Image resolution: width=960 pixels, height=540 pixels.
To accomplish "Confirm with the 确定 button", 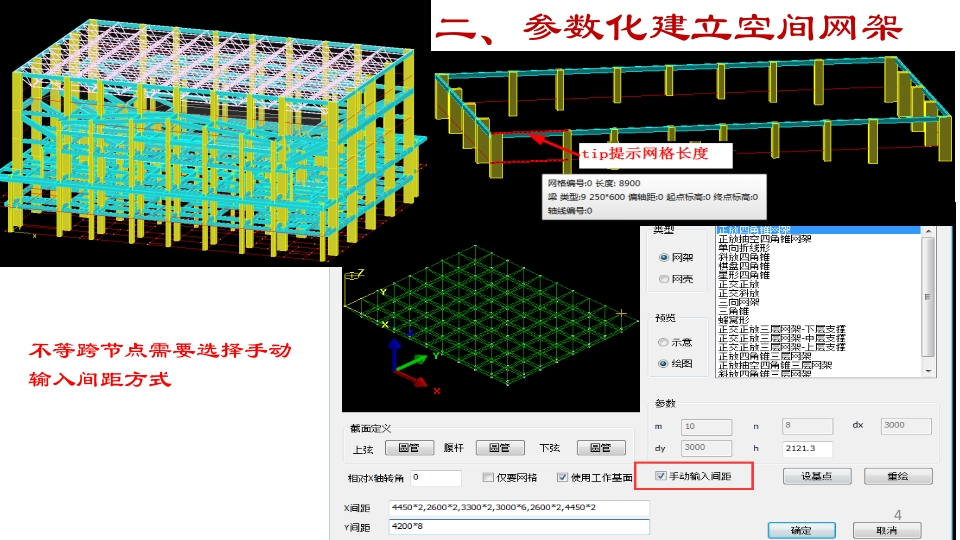I will [x=801, y=530].
